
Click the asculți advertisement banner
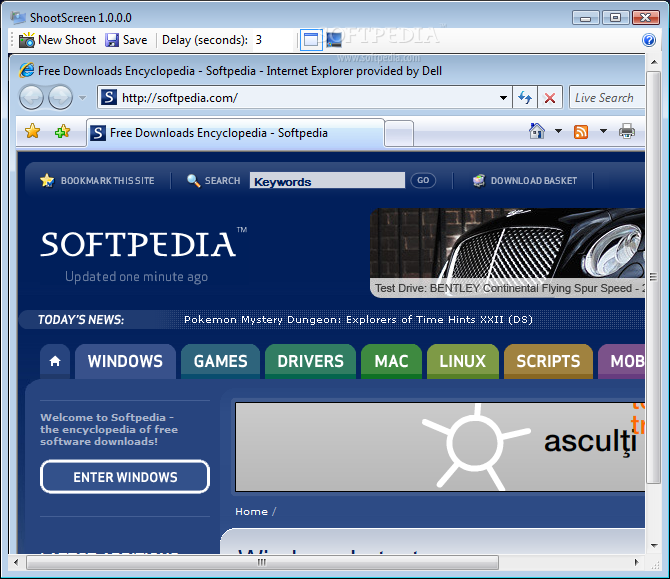pos(440,447)
